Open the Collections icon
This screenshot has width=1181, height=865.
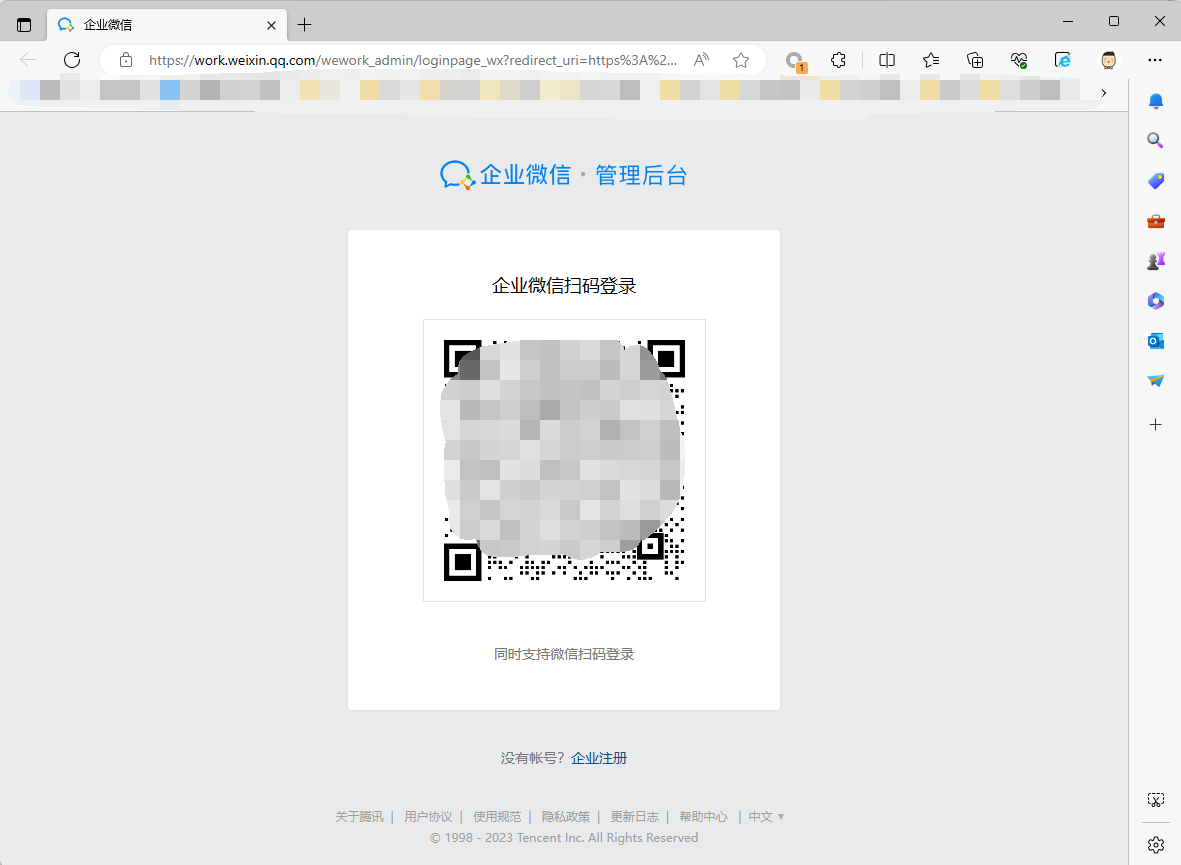[975, 60]
